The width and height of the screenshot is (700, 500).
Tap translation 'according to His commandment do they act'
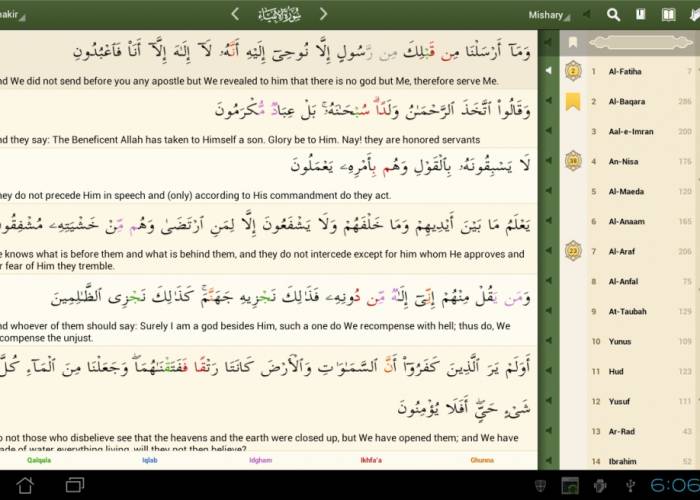click(293, 196)
